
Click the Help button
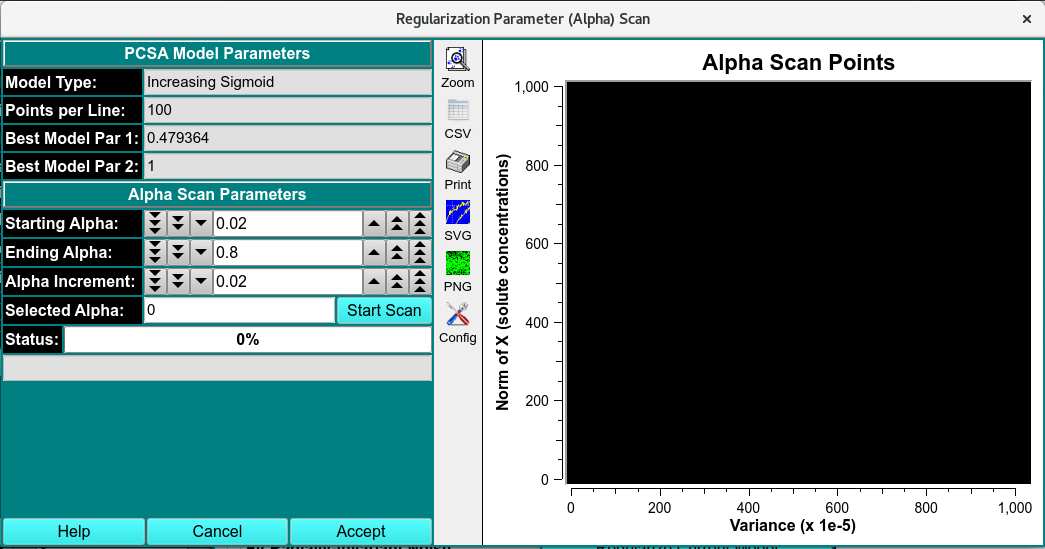tap(74, 531)
